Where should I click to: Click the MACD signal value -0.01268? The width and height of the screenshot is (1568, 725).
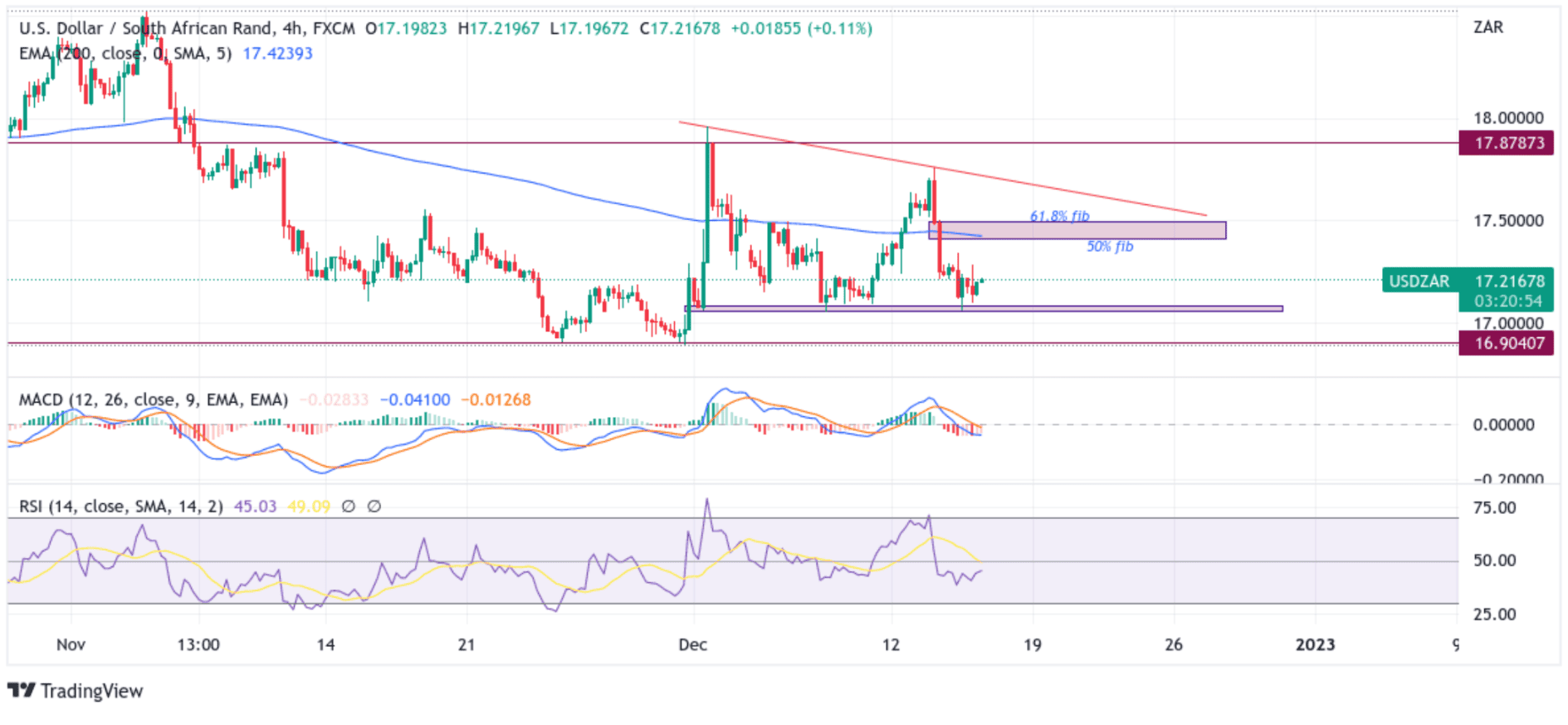click(496, 399)
